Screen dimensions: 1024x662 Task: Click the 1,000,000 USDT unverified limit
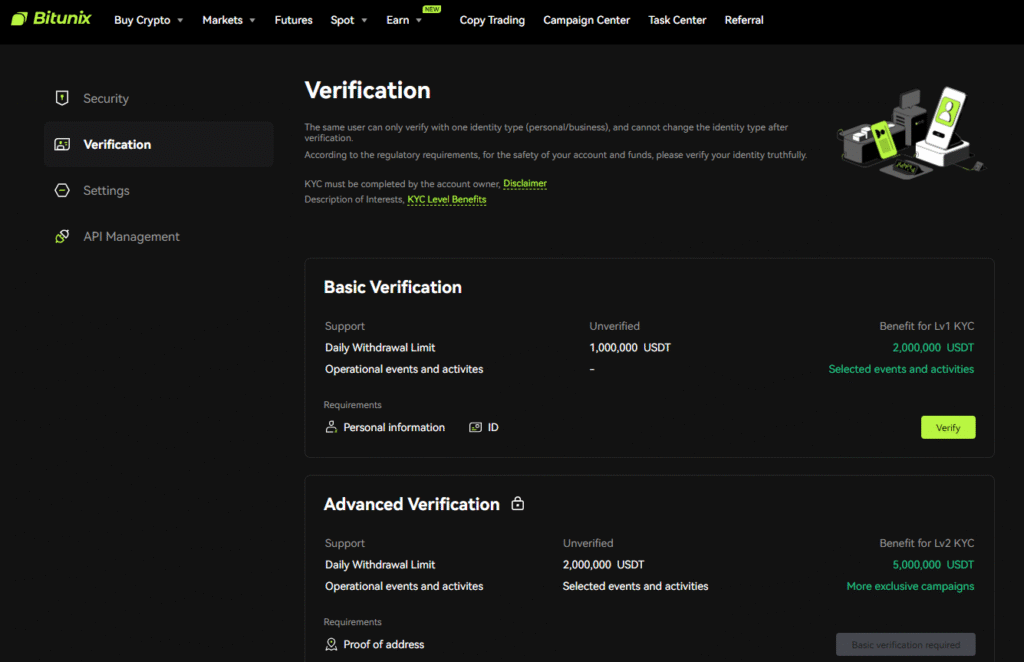(630, 347)
